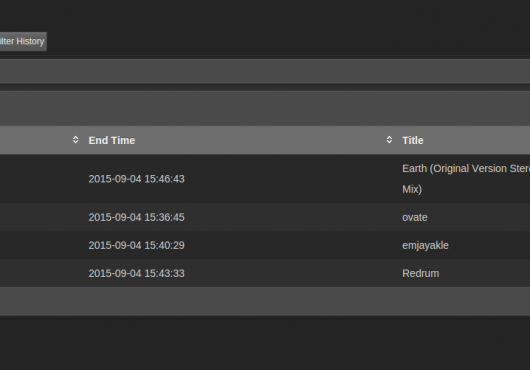The image size is (530, 370).
Task: Click the Mix) second title line
Action: pyautogui.click(x=412, y=190)
